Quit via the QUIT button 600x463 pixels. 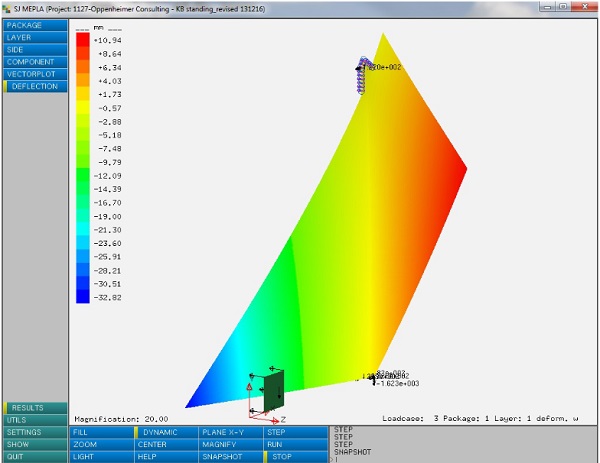(x=35, y=457)
